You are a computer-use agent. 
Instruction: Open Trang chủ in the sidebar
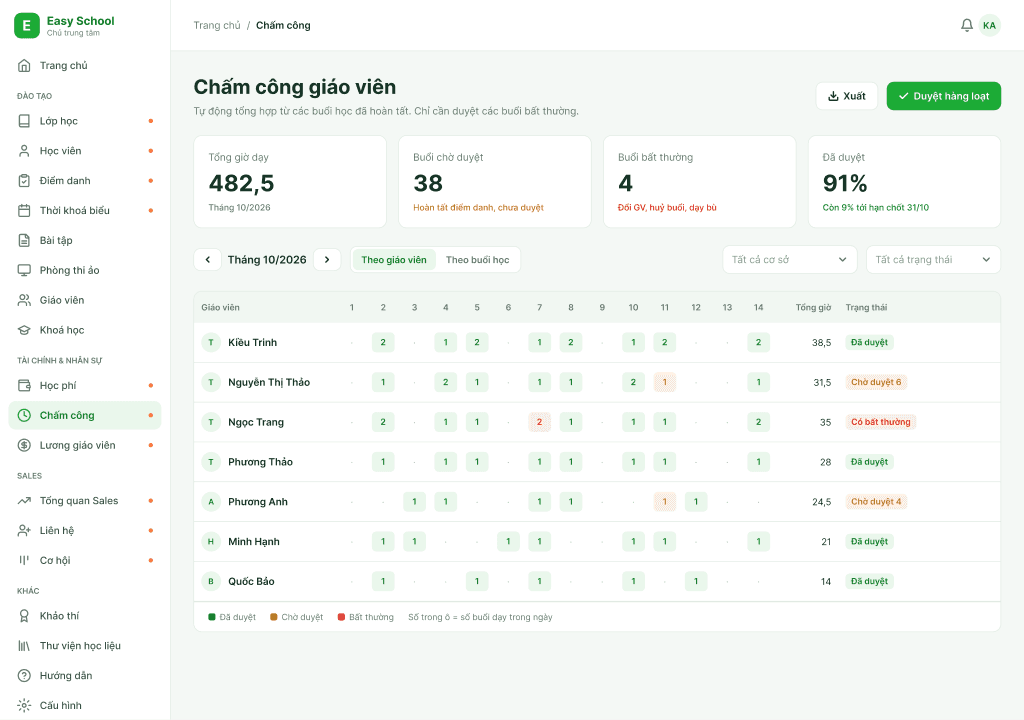pos(85,65)
